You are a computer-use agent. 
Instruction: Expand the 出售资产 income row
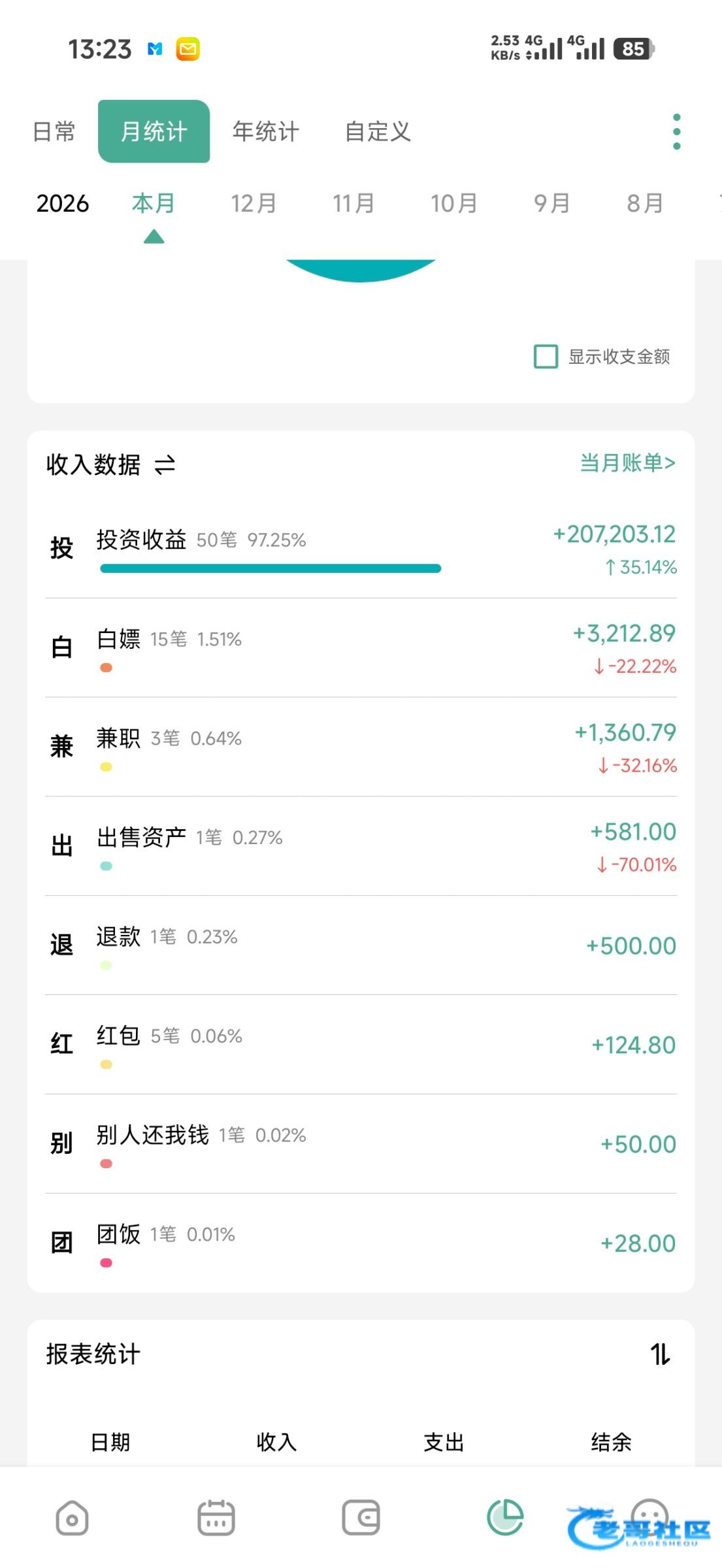click(x=359, y=846)
